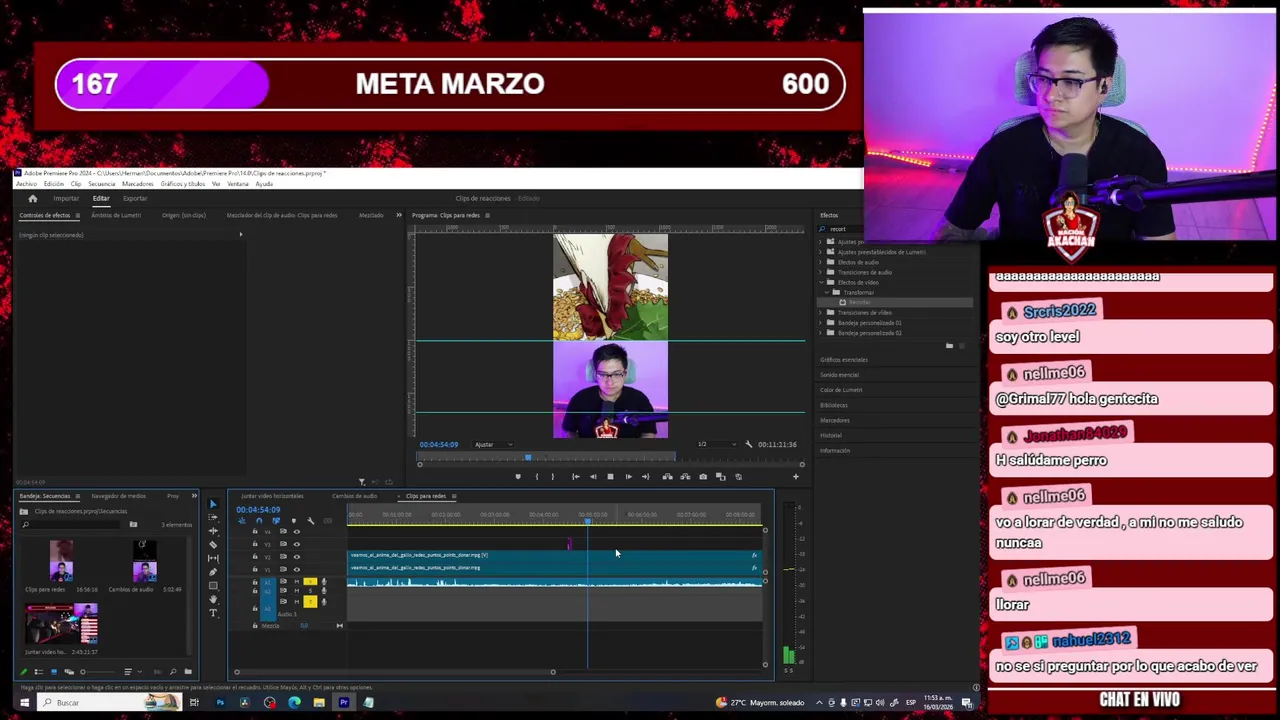Export frame with camera icon
This screenshot has width=1280, height=720.
(x=703, y=477)
